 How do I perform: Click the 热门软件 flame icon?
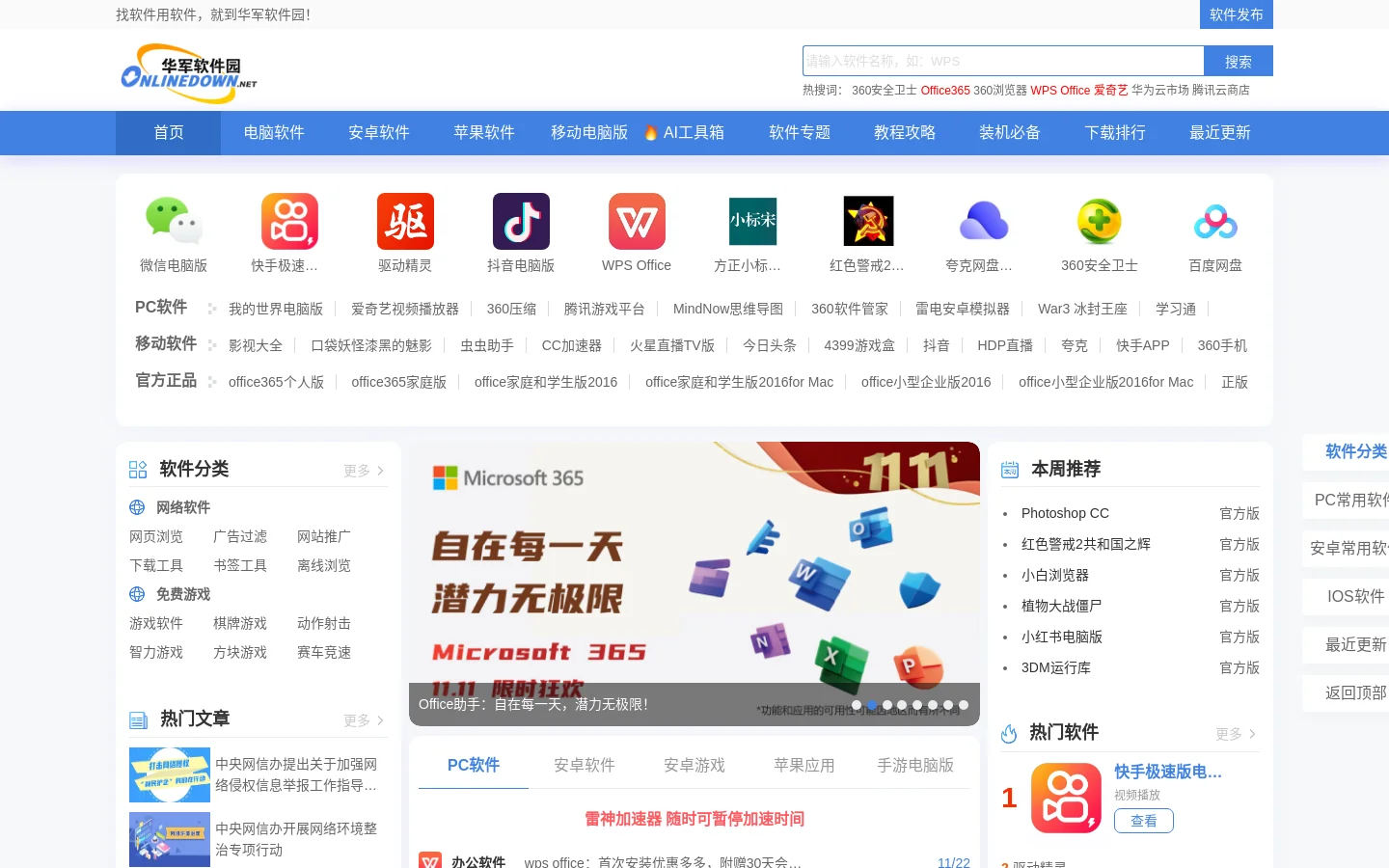(x=1009, y=733)
